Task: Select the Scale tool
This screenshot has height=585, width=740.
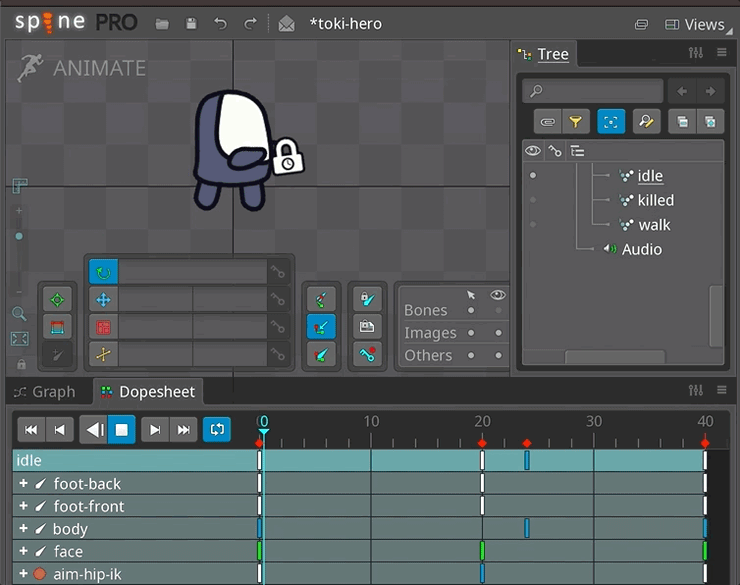Action: (103, 326)
